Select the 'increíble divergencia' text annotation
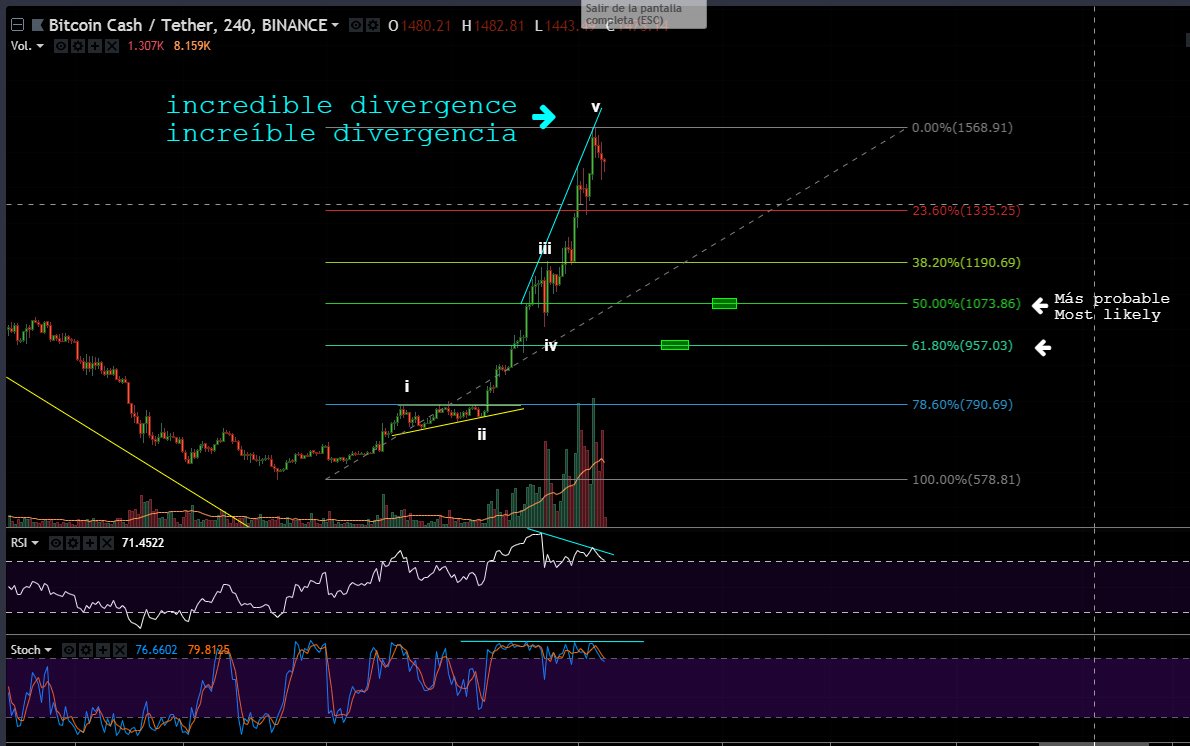 coord(342,133)
